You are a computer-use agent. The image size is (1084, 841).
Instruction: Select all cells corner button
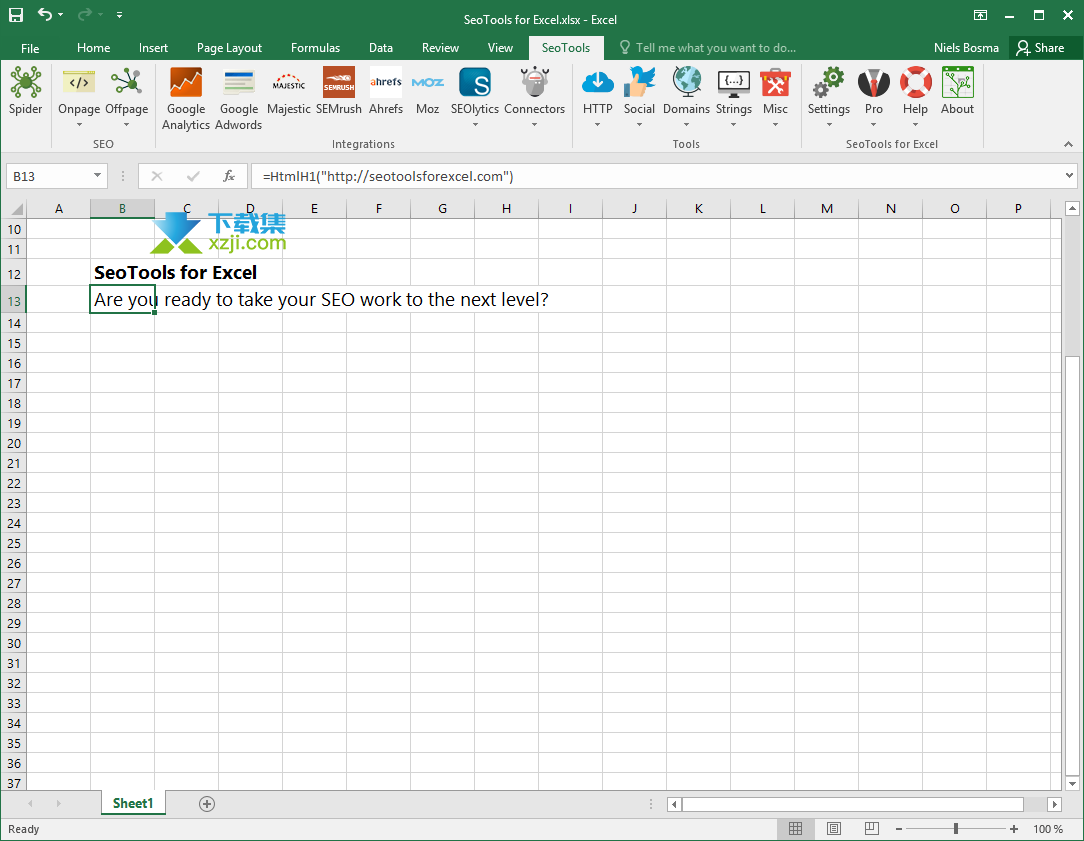15,208
